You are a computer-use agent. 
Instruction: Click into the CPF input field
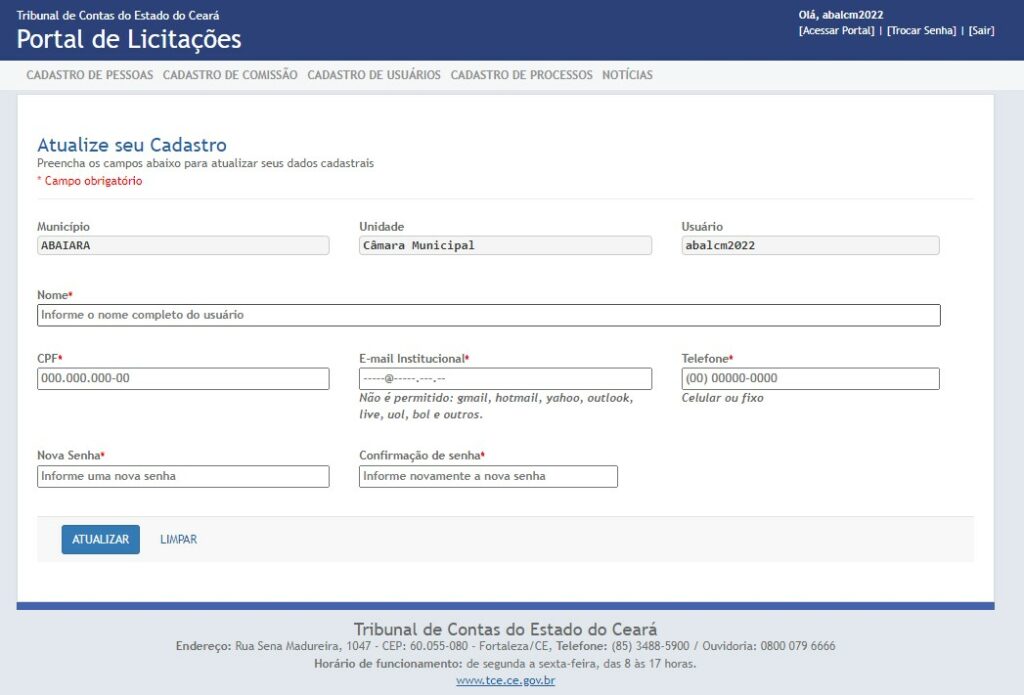[x=183, y=379]
